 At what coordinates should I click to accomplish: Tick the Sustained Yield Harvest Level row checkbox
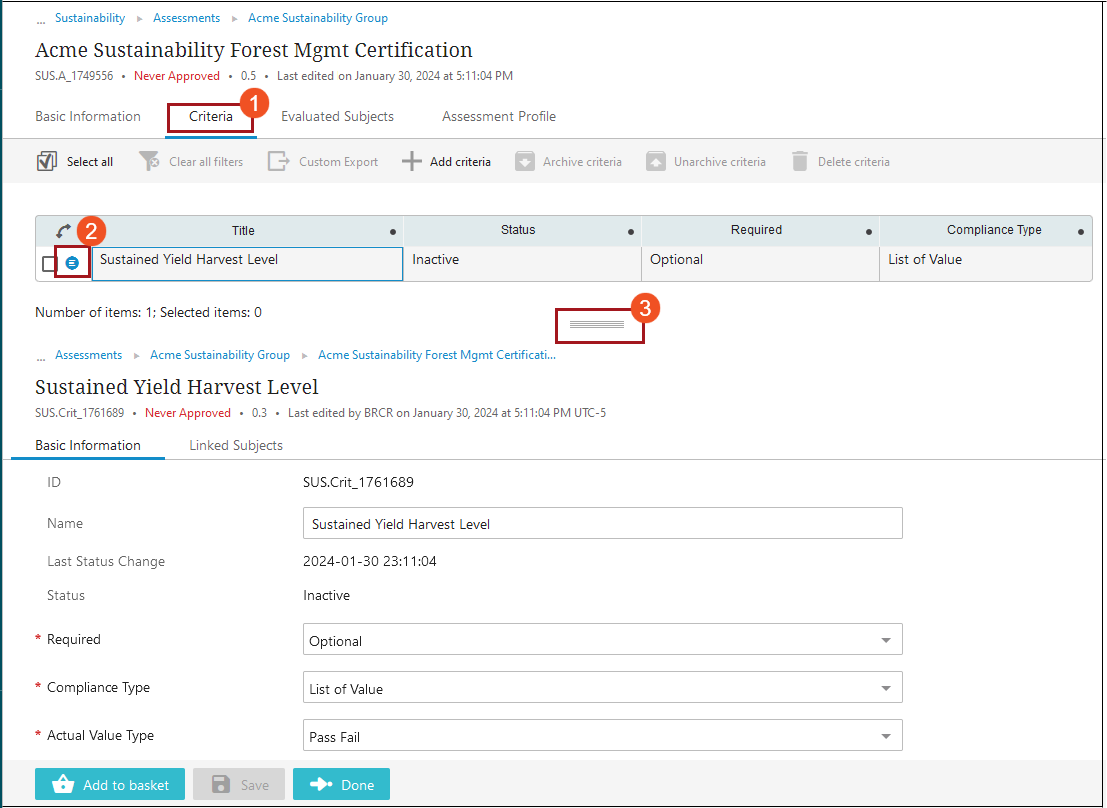[x=49, y=264]
